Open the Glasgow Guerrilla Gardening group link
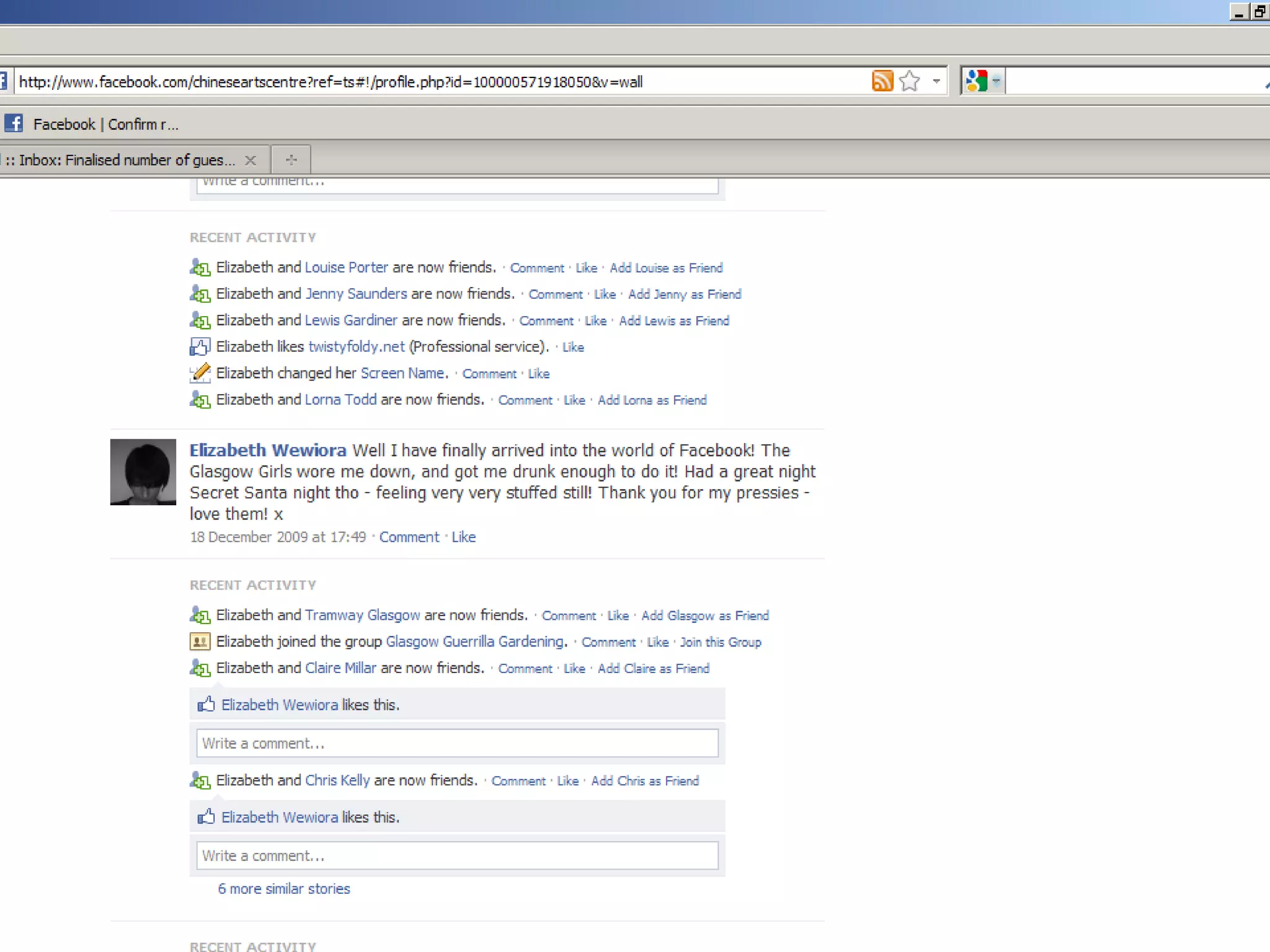1270x952 pixels. click(x=474, y=641)
